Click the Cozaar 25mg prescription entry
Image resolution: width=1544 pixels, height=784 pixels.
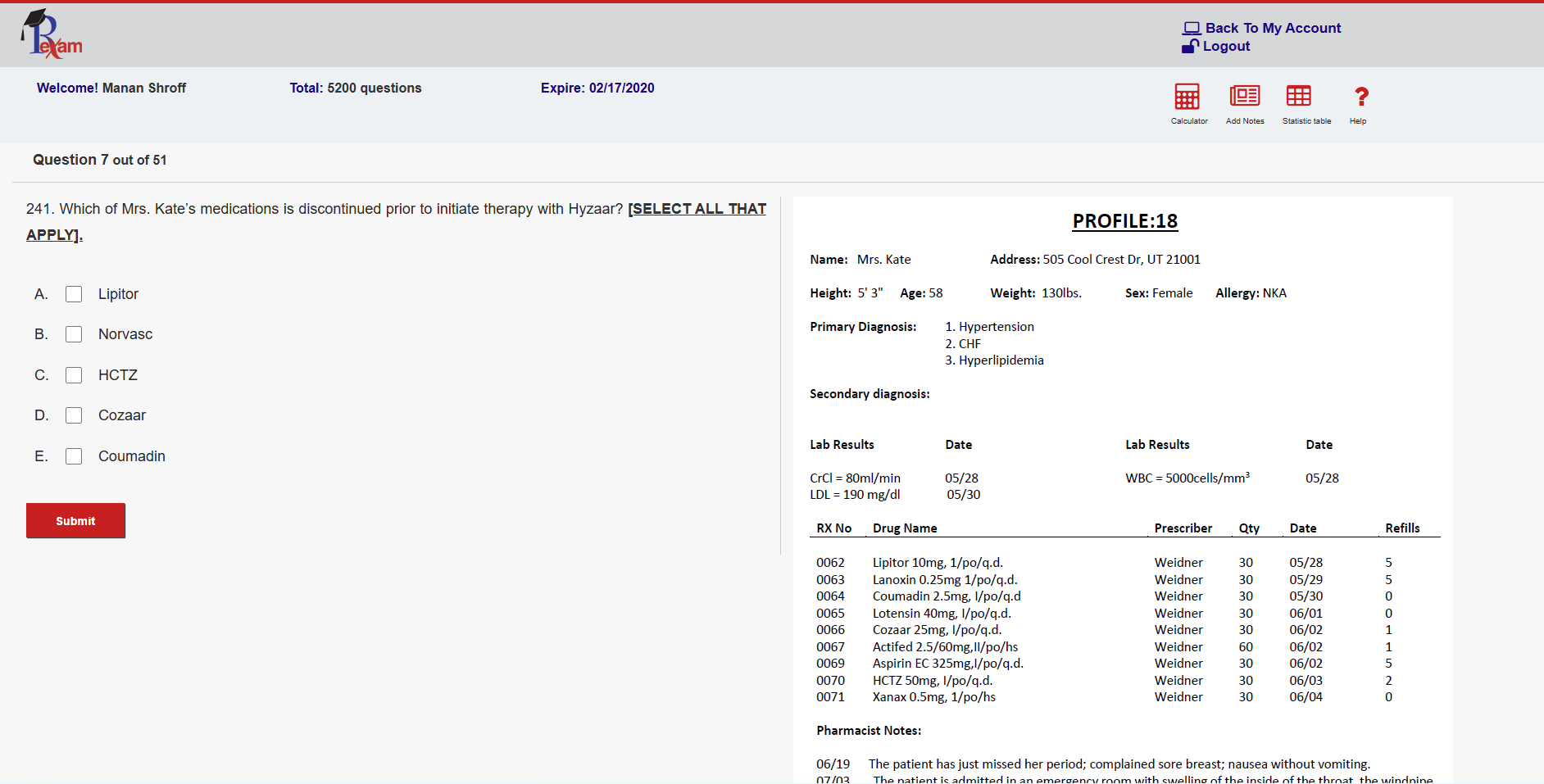937,630
